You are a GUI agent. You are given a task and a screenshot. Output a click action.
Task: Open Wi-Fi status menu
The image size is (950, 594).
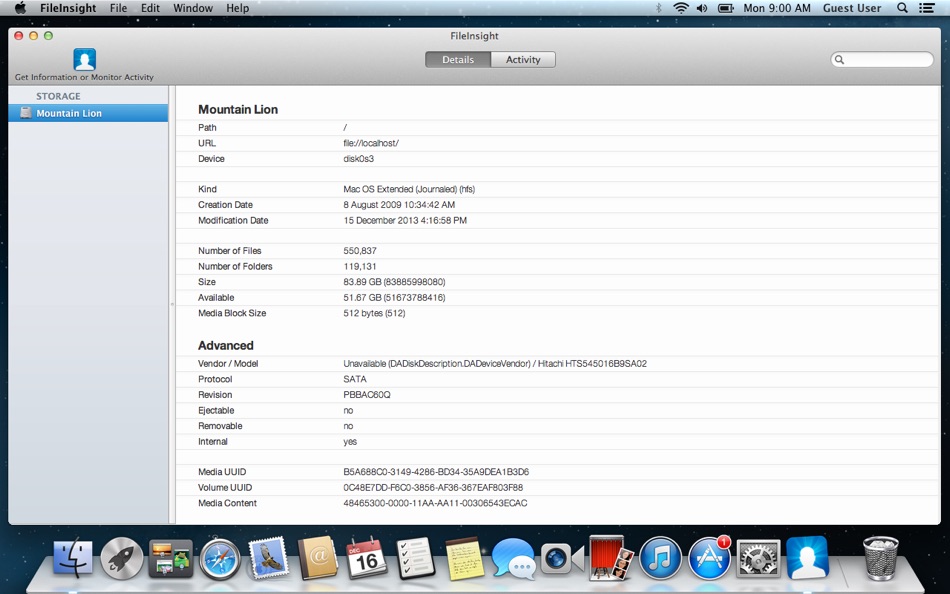tap(681, 8)
